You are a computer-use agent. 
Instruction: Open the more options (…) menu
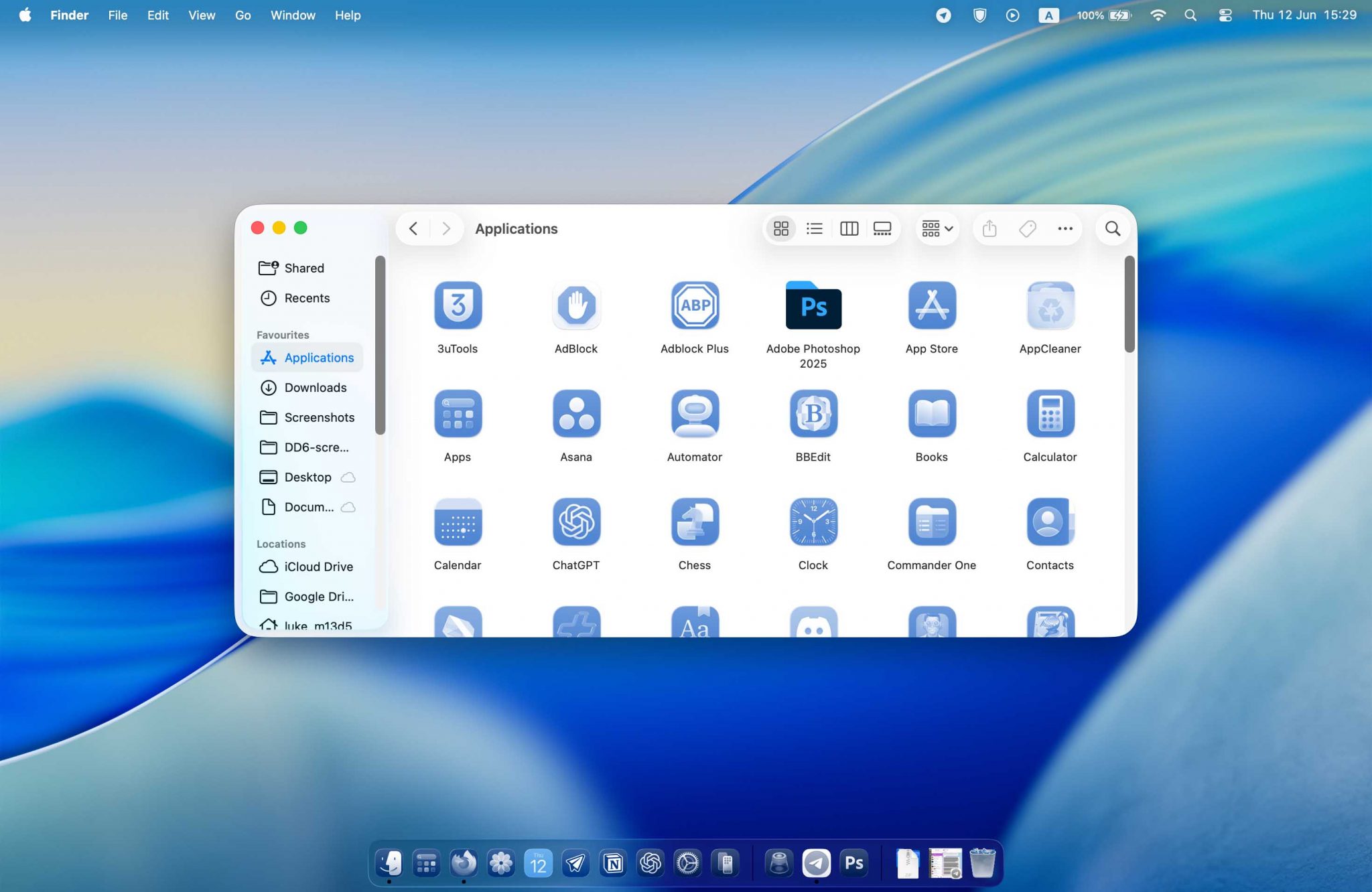pyautogui.click(x=1065, y=228)
